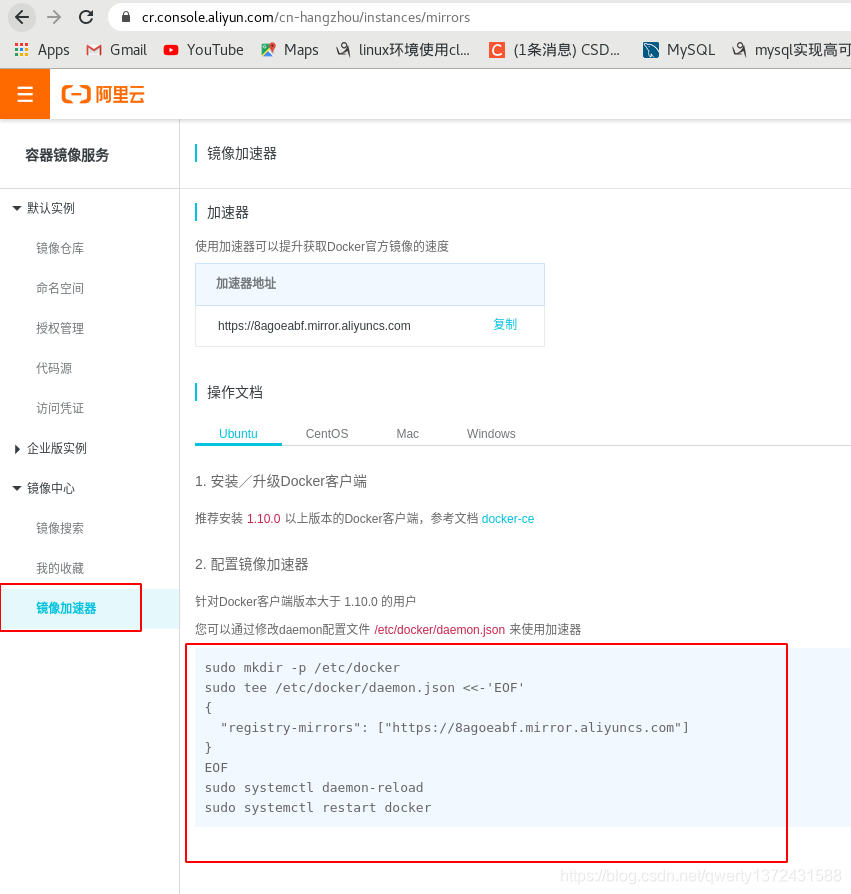Open the Apps grid bookmark
The height and width of the screenshot is (894, 851).
42,50
